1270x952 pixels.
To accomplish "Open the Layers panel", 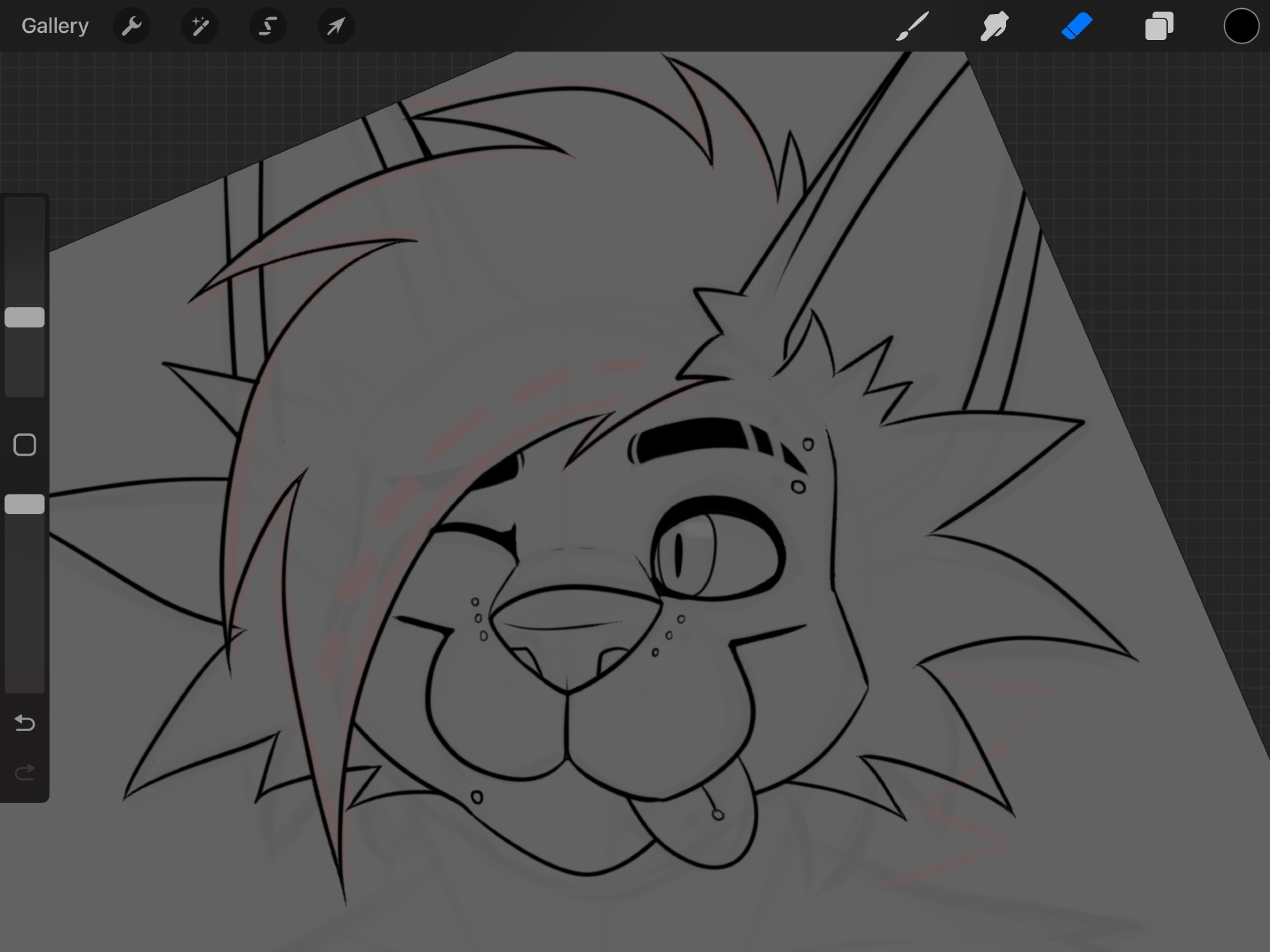I will coord(1158,27).
